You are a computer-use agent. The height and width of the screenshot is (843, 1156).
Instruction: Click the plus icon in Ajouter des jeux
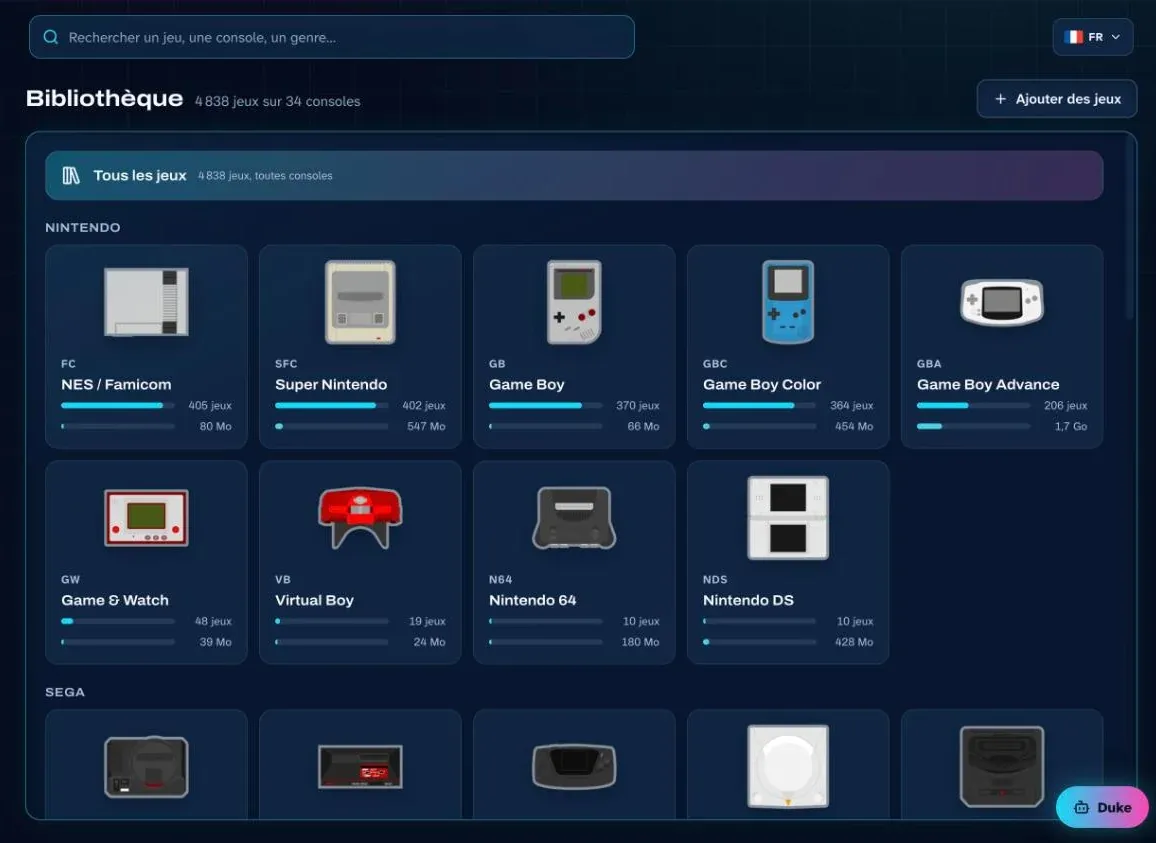(1000, 99)
